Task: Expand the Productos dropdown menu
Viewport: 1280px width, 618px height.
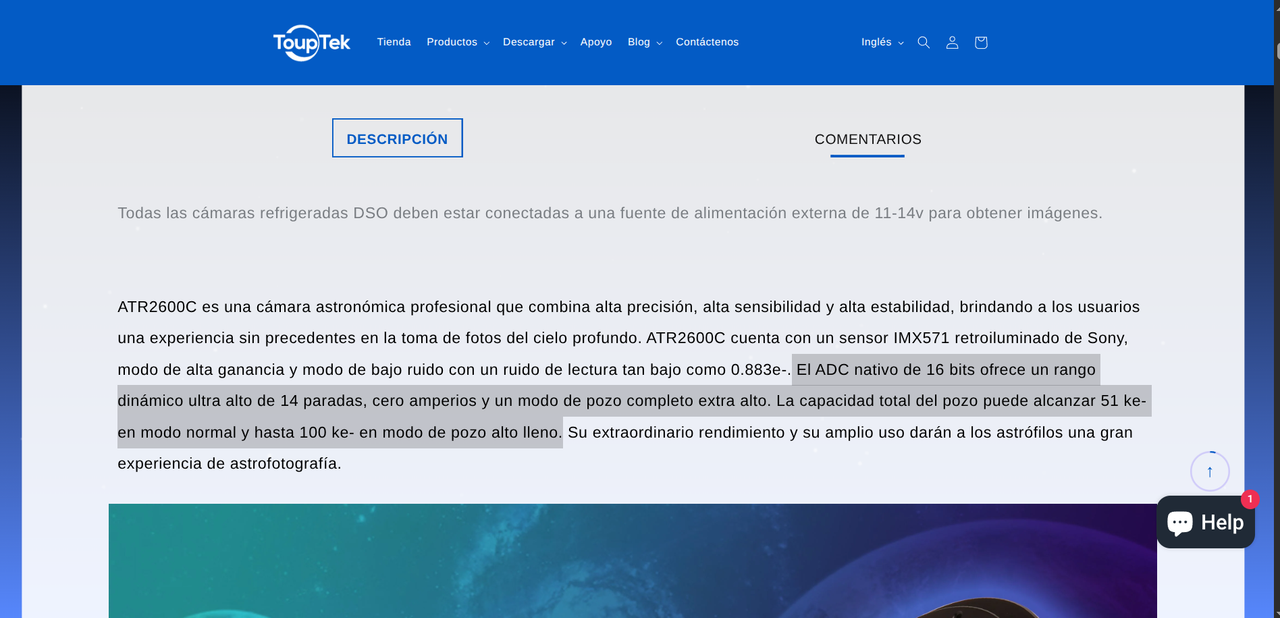Action: click(x=458, y=42)
